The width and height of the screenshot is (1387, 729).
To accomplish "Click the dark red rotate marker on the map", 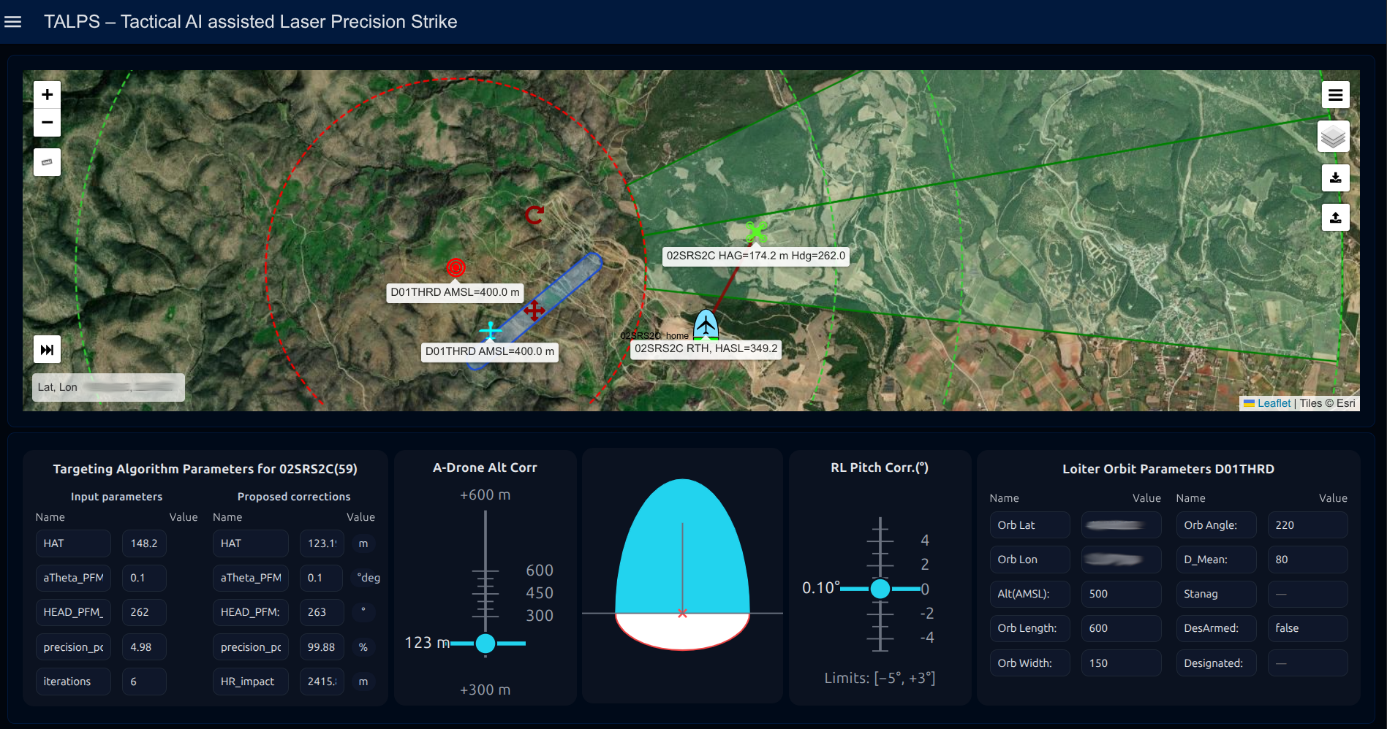I will (535, 214).
